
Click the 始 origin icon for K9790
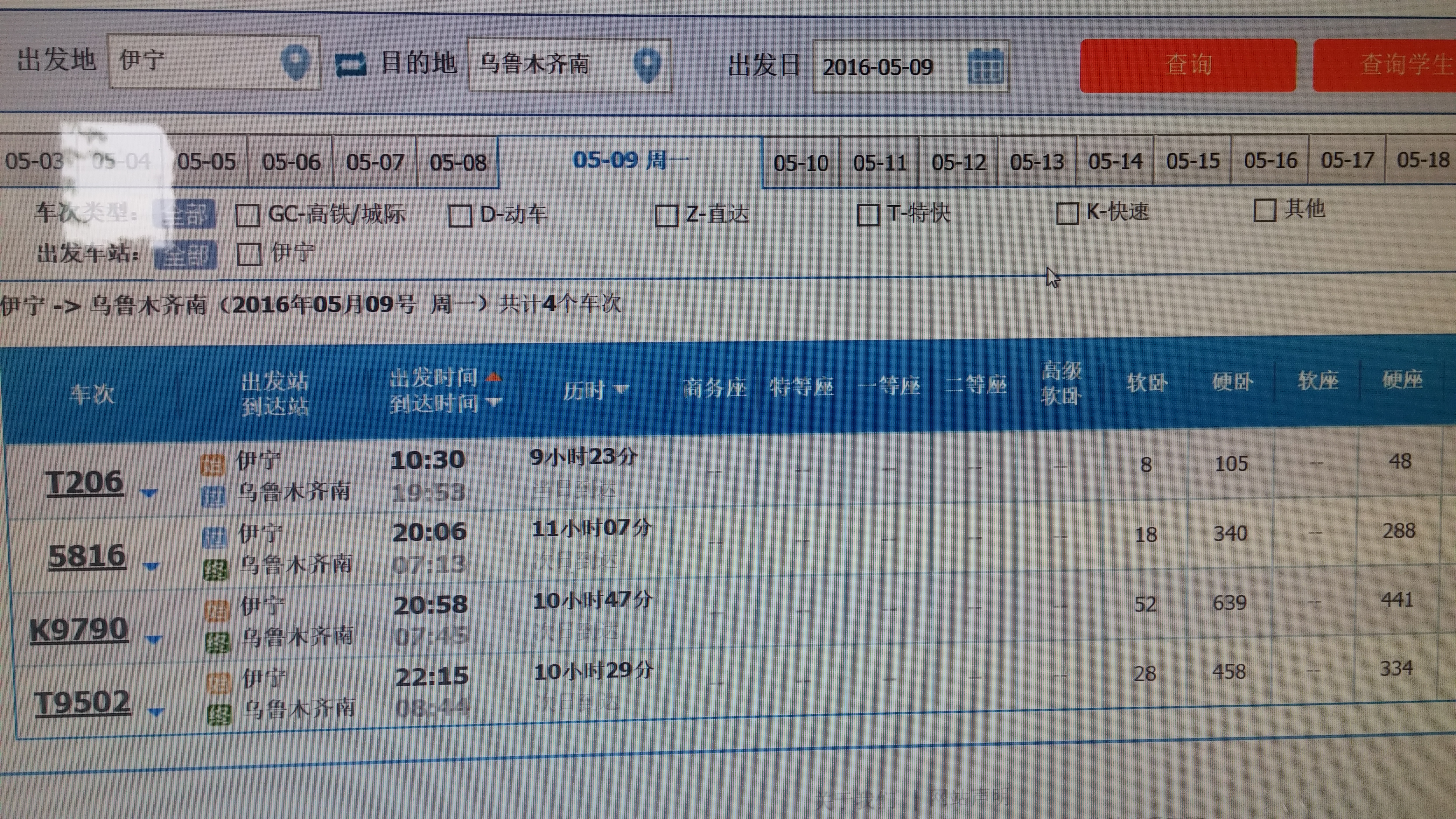(217, 610)
